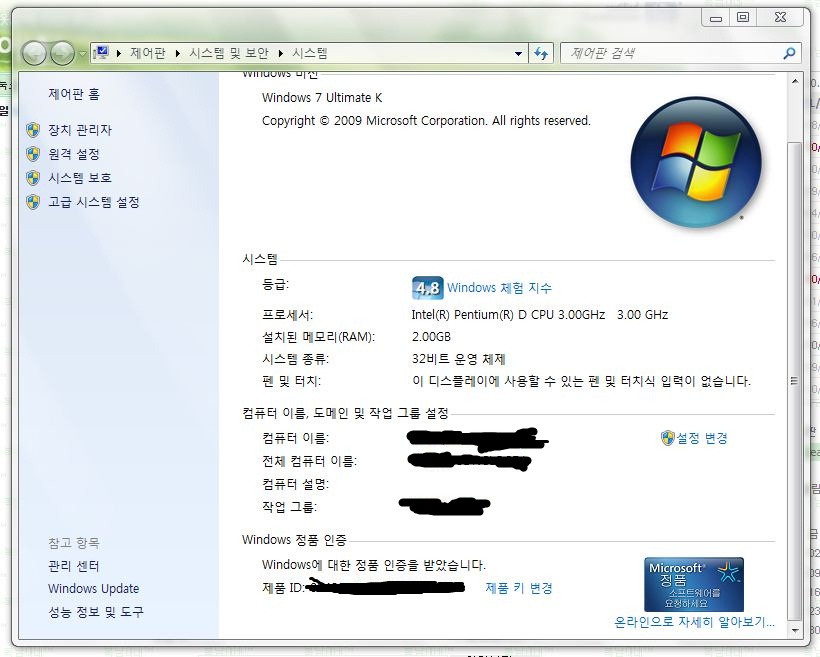Open 고급 시스템 설정 link
This screenshot has width=820, height=657.
click(94, 202)
